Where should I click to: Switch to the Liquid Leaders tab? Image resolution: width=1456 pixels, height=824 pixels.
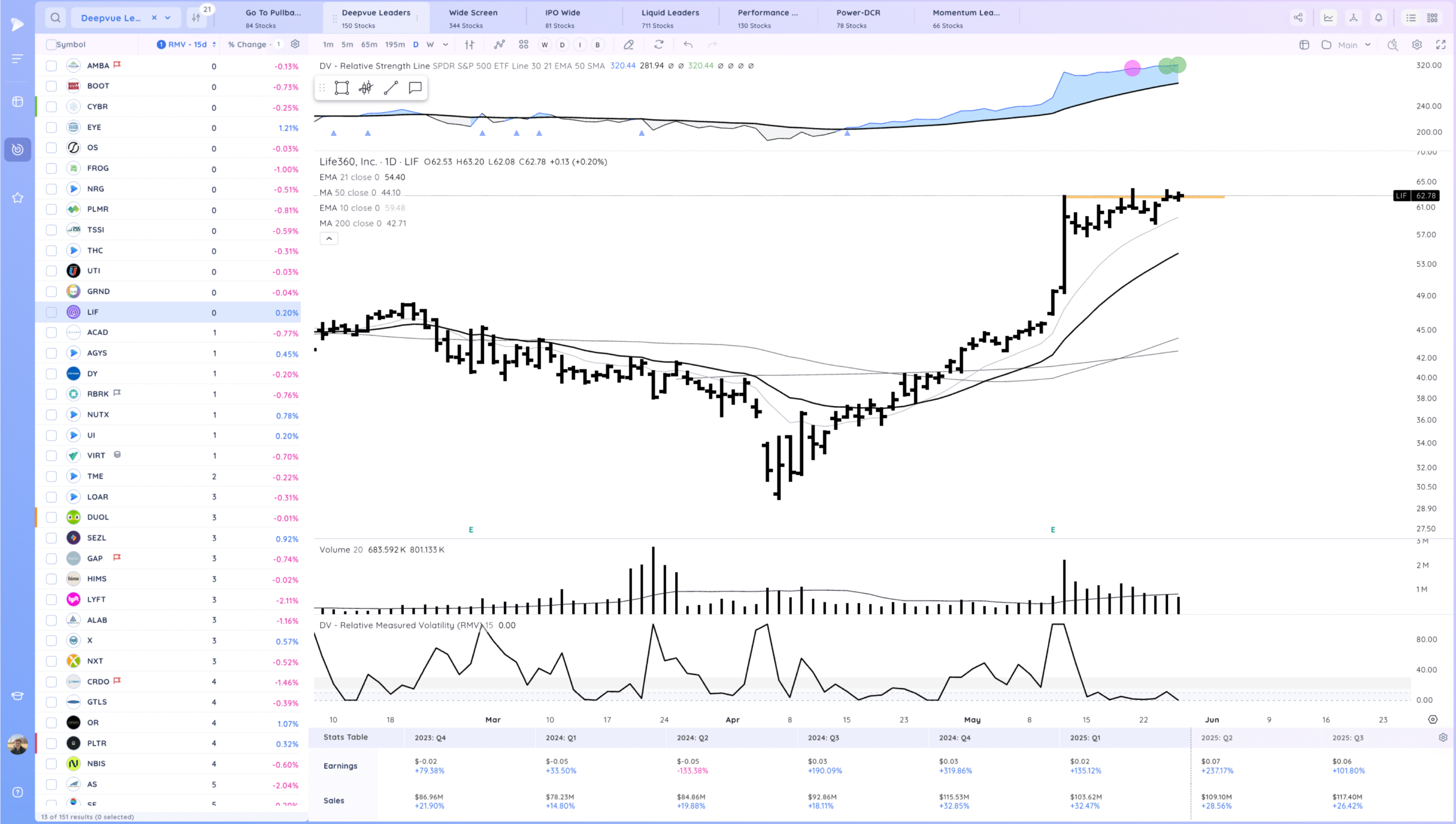coord(670,18)
